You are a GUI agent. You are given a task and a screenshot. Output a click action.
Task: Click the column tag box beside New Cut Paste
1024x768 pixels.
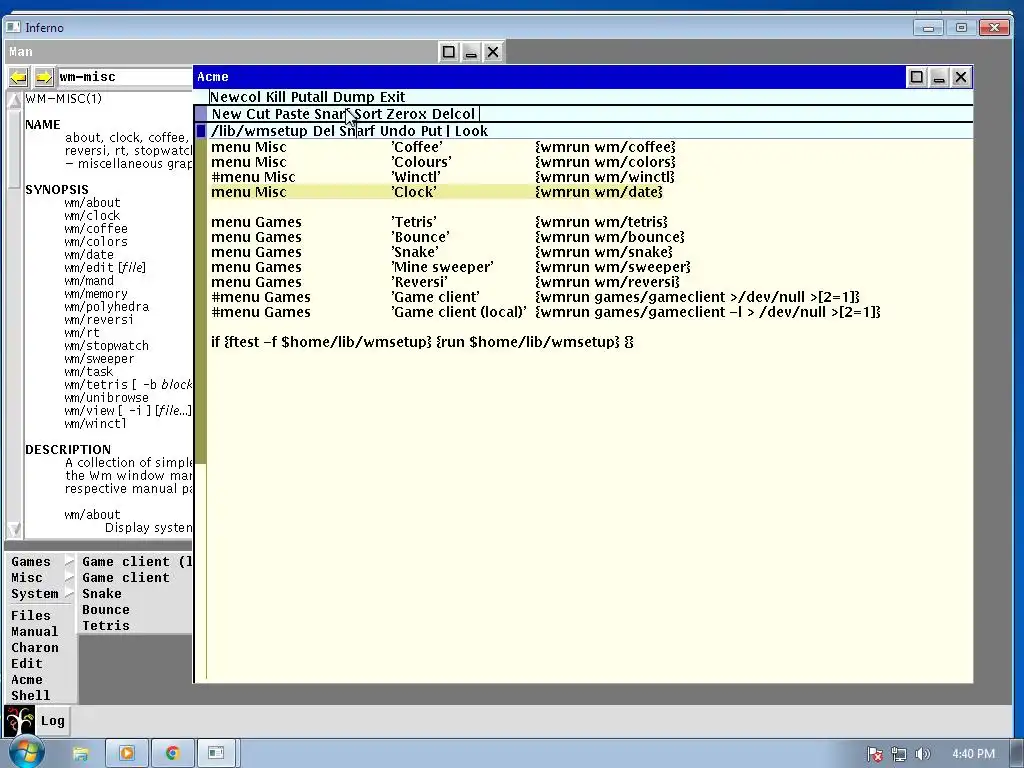(200, 114)
